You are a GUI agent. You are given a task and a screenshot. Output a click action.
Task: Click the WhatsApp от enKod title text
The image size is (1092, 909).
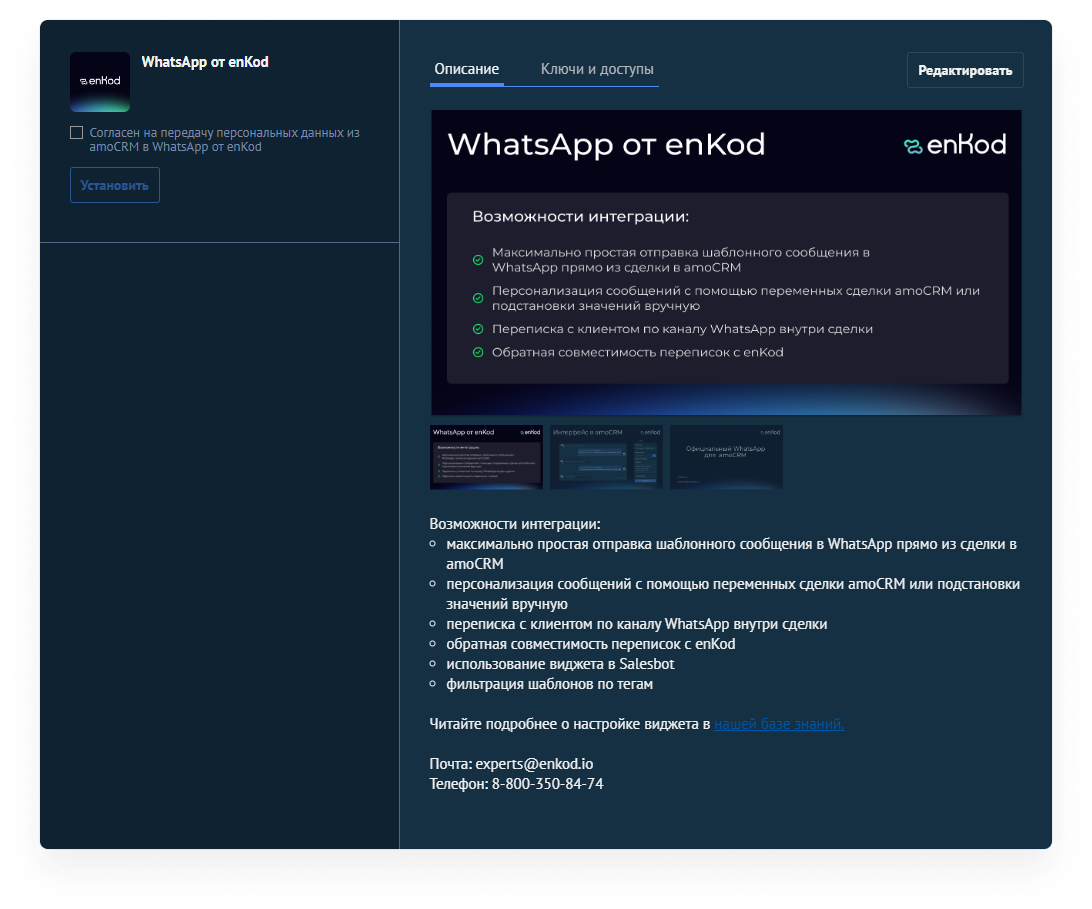(205, 62)
